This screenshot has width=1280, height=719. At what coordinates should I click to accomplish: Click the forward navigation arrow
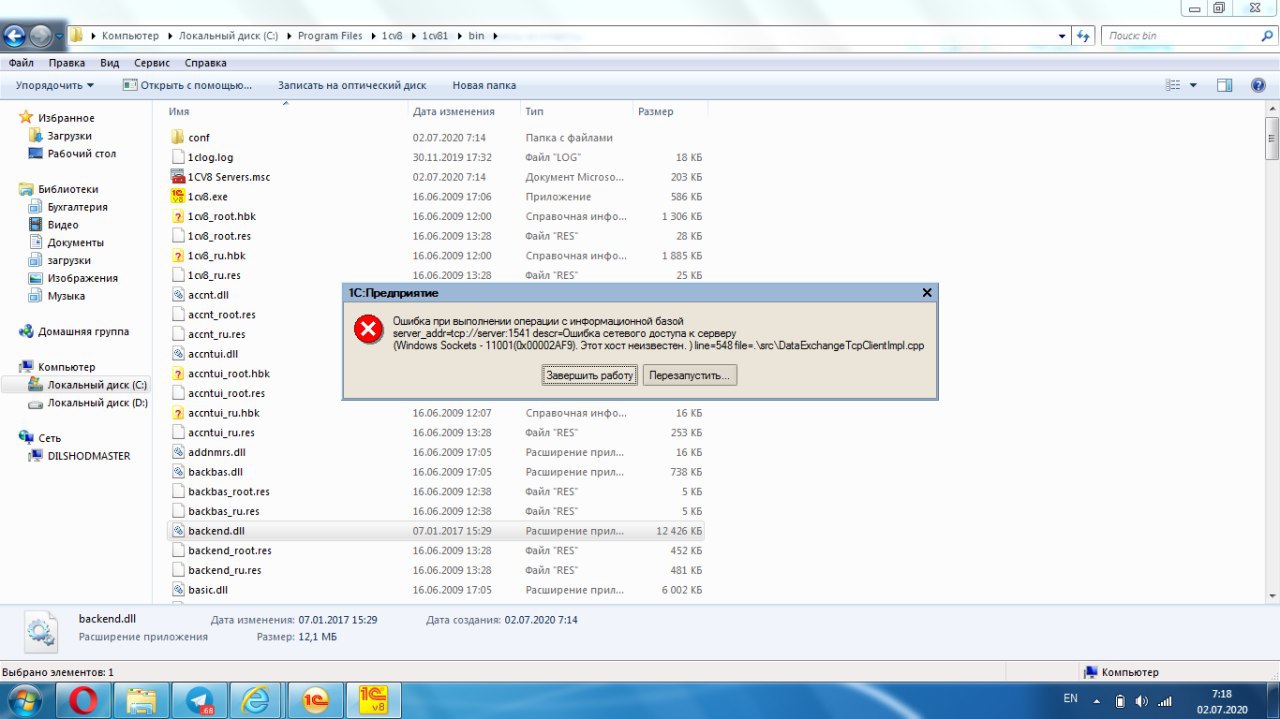pyautogui.click(x=41, y=37)
